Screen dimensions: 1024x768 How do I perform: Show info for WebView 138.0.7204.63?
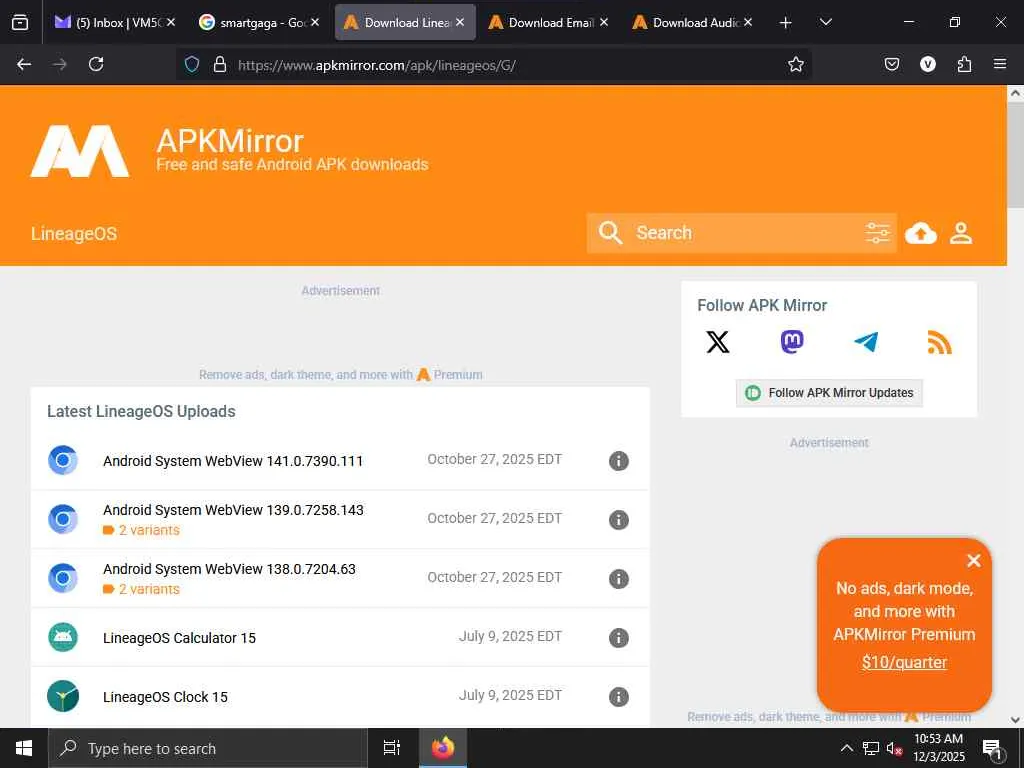[x=618, y=579]
